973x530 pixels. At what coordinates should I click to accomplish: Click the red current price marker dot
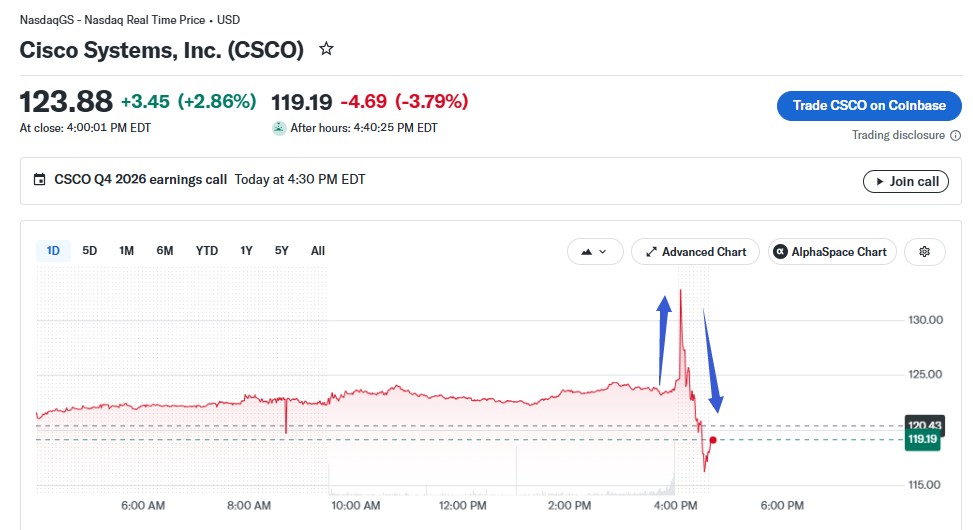(713, 440)
